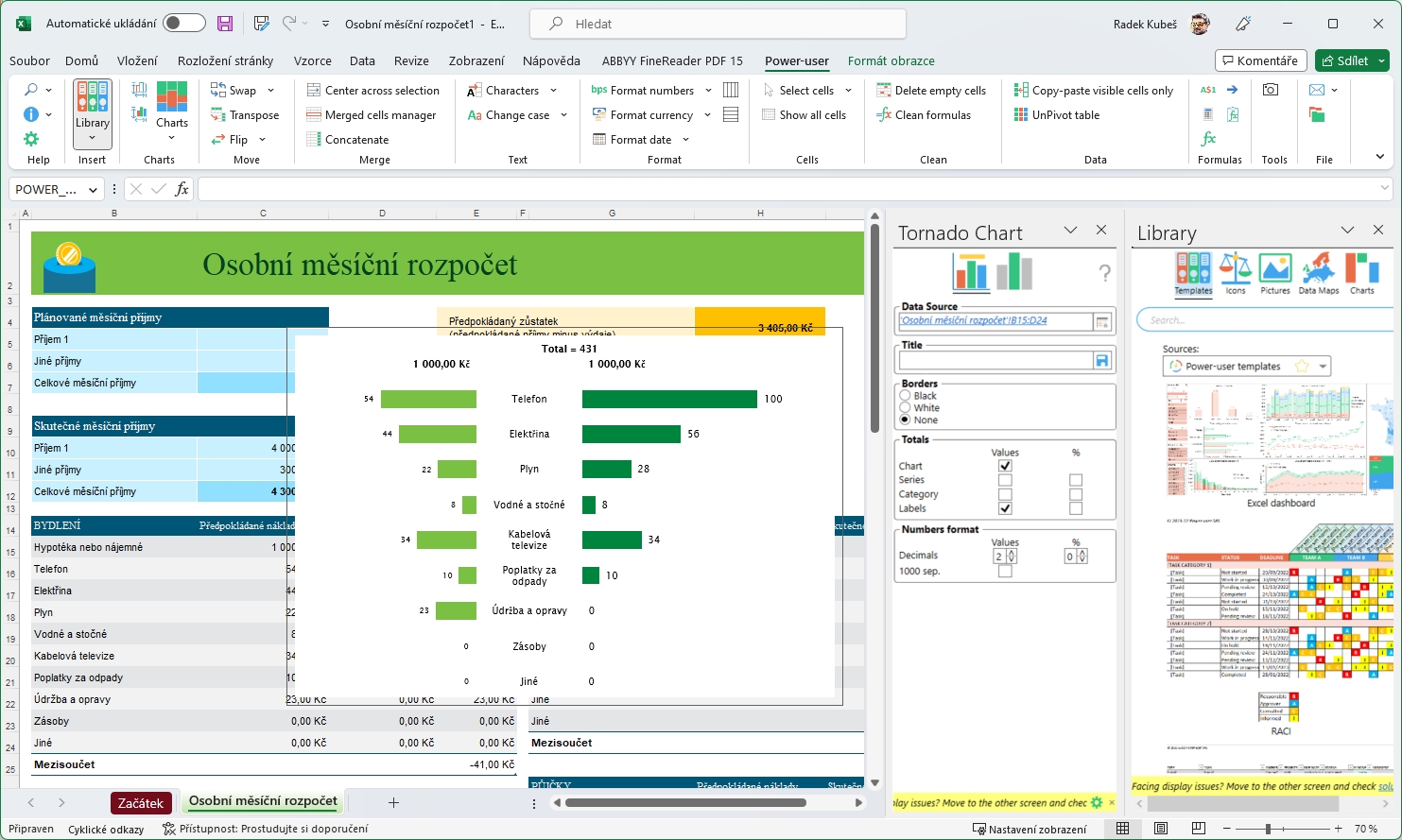This screenshot has width=1402, height=840.
Task: Click the Komentáře button
Action: coord(1260,60)
